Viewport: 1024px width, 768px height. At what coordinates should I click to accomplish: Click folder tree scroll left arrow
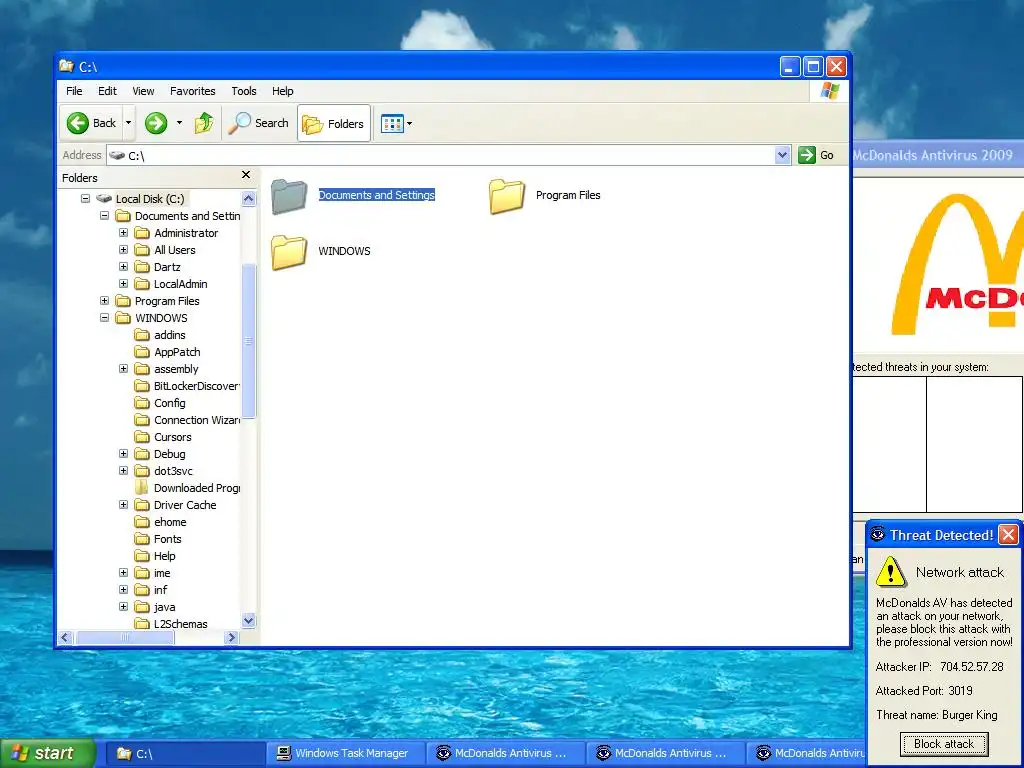(65, 637)
